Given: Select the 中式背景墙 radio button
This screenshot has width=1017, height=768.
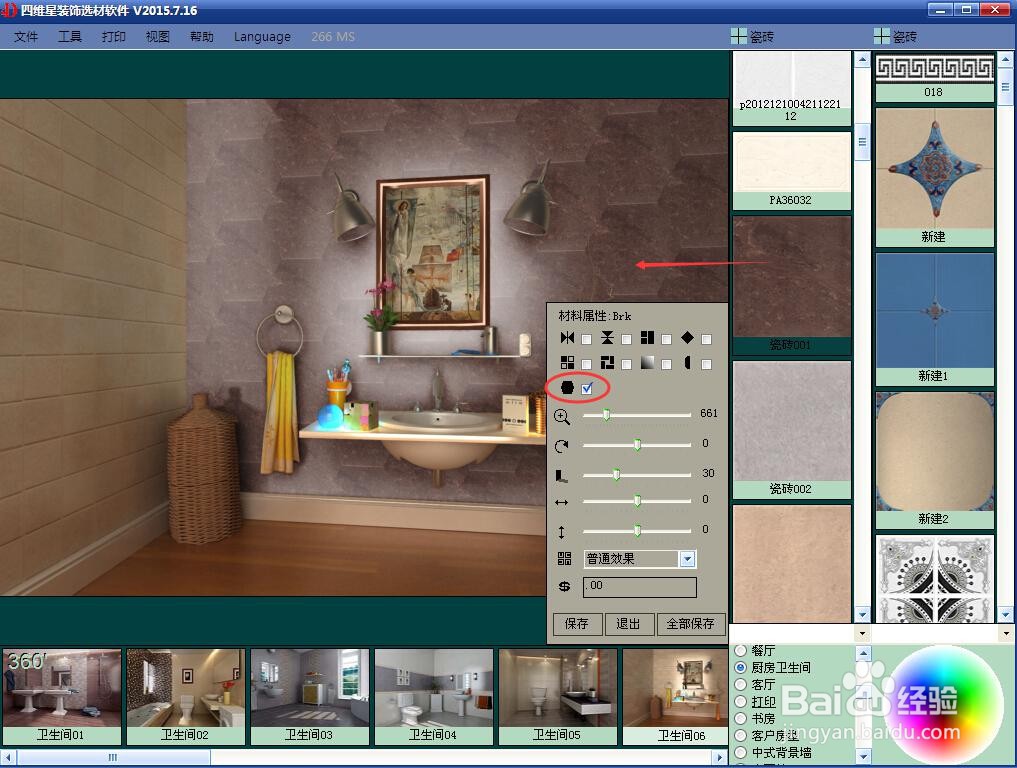Looking at the screenshot, I should coord(740,752).
